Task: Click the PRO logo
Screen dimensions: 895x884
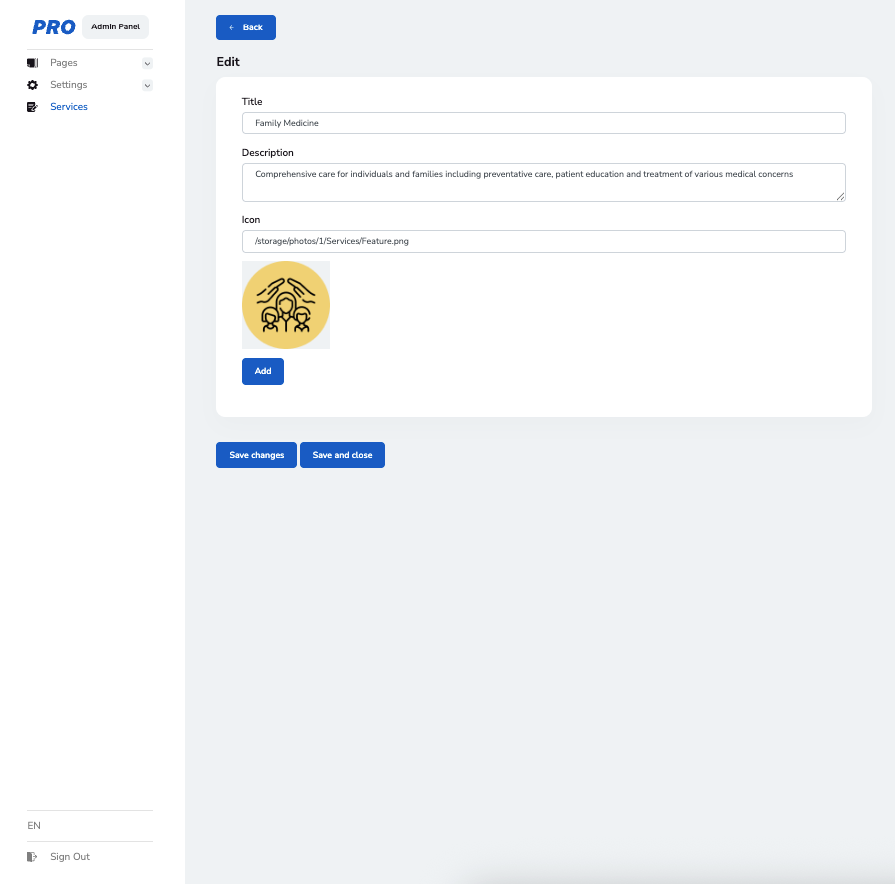Action: coord(54,27)
